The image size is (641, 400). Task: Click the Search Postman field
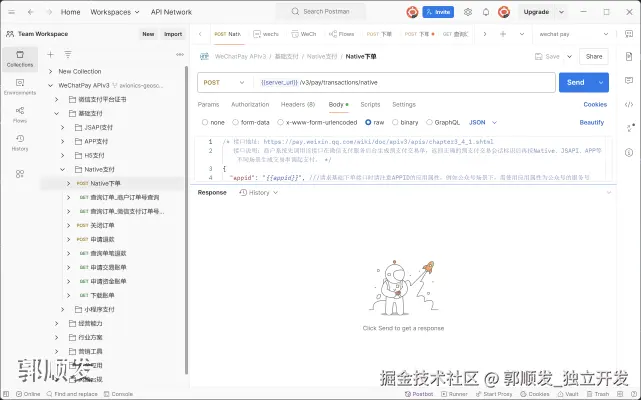(x=321, y=12)
